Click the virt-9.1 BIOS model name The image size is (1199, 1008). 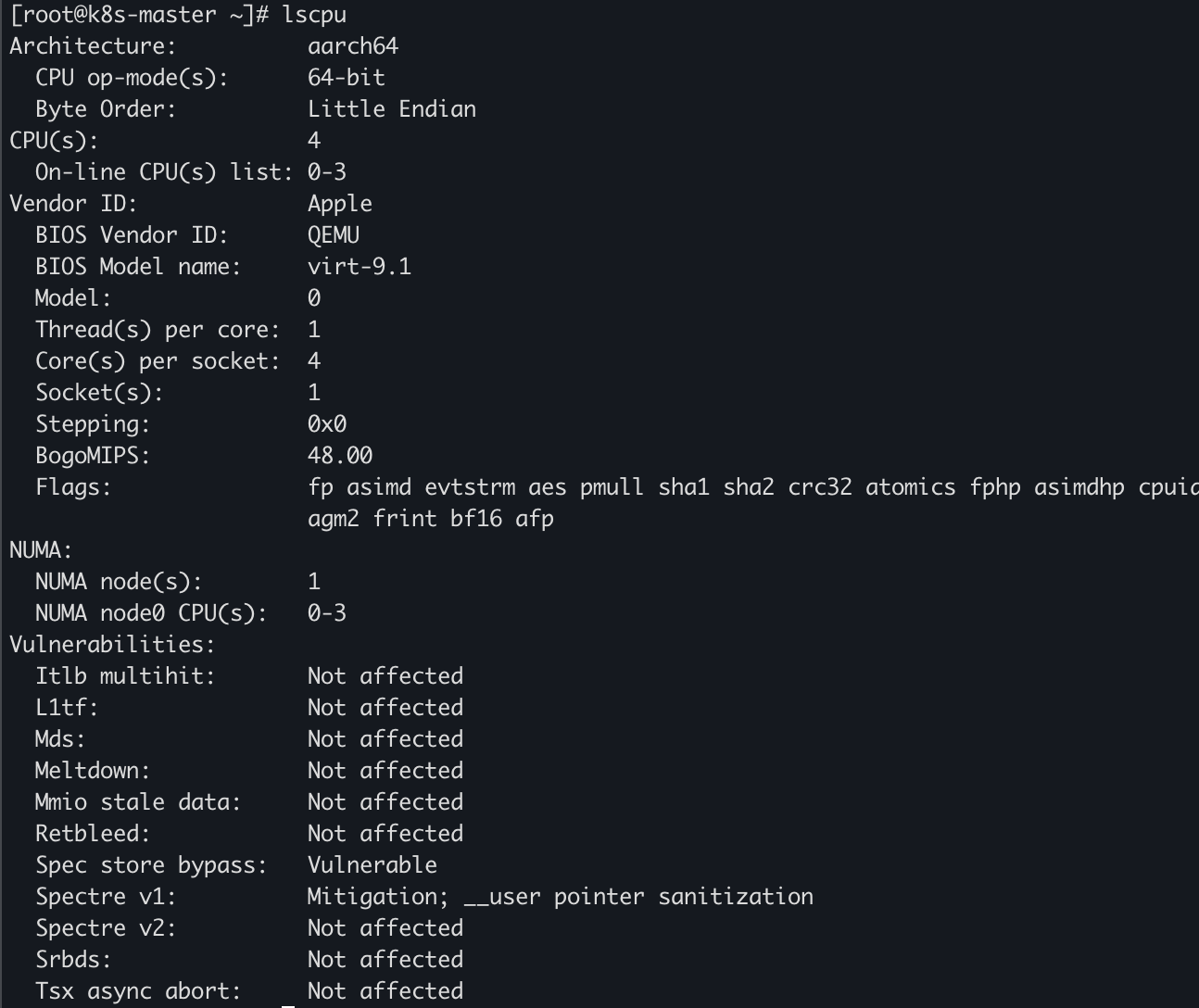coord(360,267)
